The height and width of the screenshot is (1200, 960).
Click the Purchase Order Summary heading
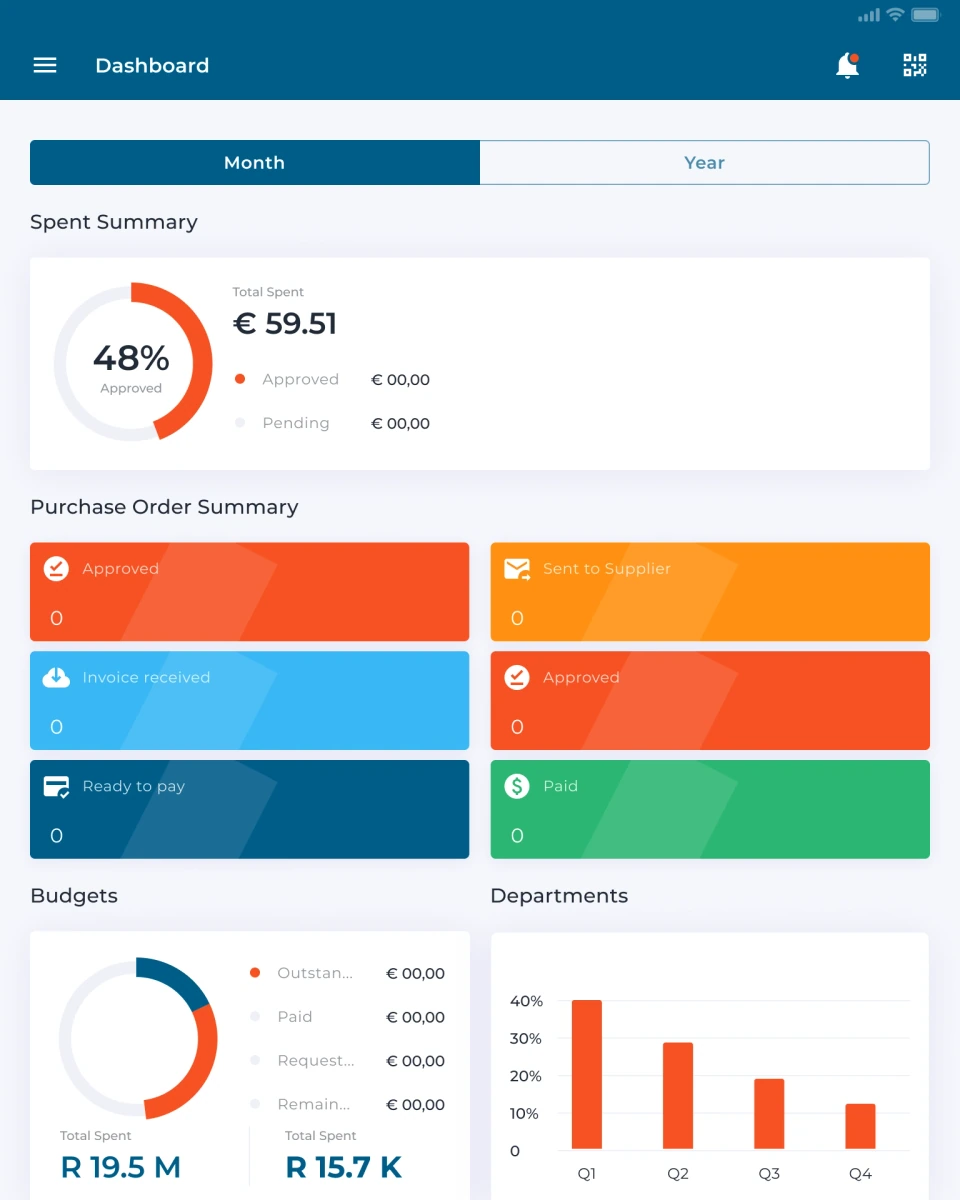point(164,507)
